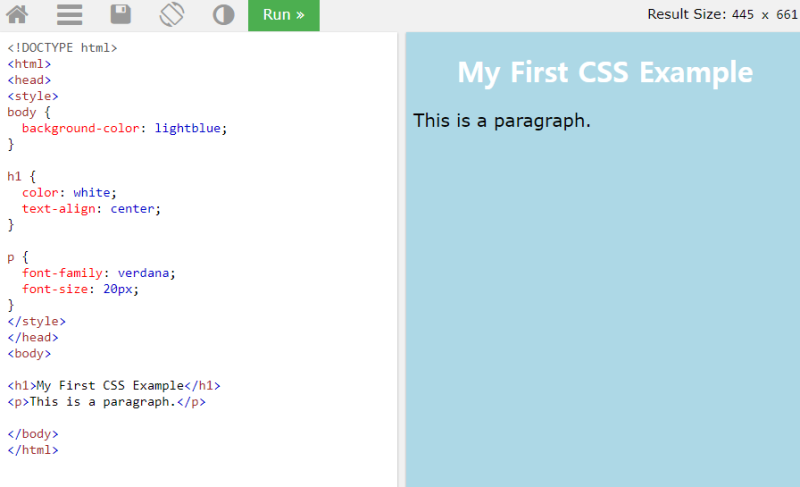This screenshot has width=800, height=487.
Task: Click the font-family: verdana code line
Action: [98, 272]
